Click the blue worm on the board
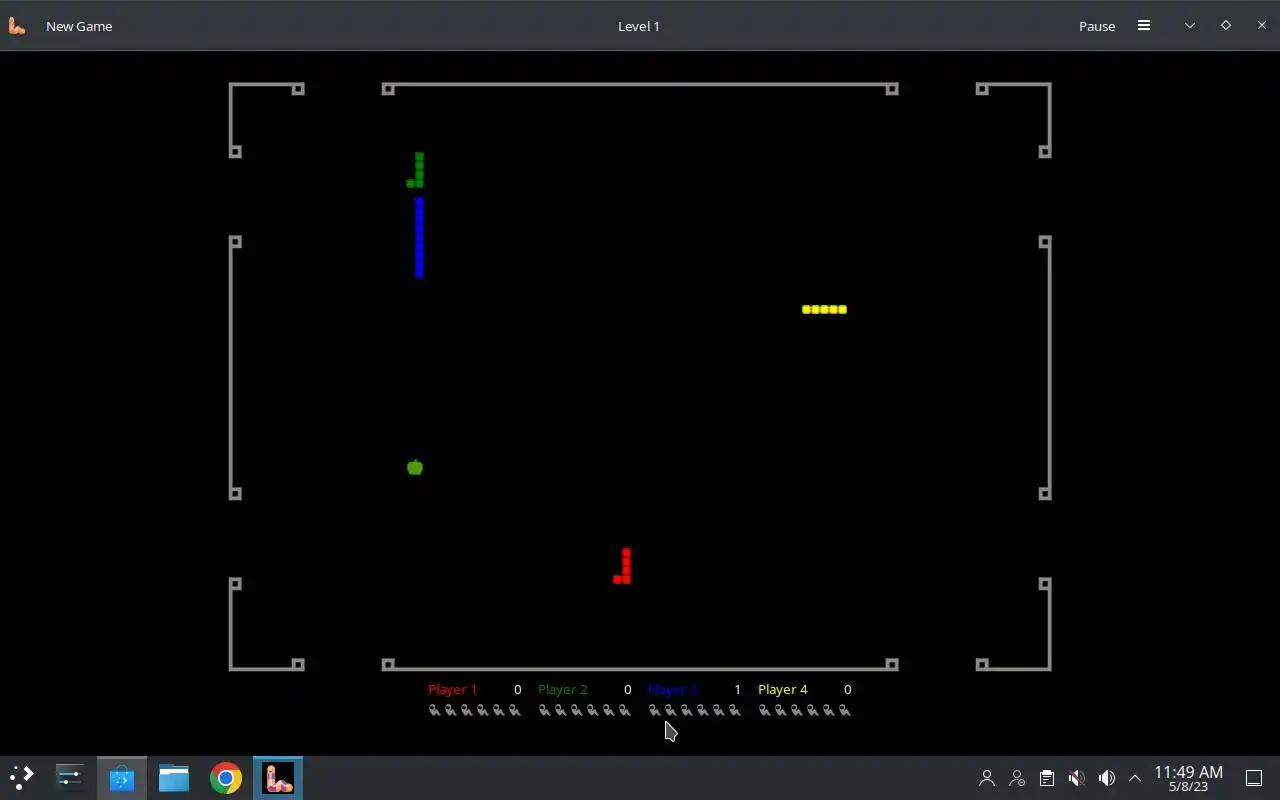This screenshot has height=800, width=1280. pyautogui.click(x=419, y=237)
